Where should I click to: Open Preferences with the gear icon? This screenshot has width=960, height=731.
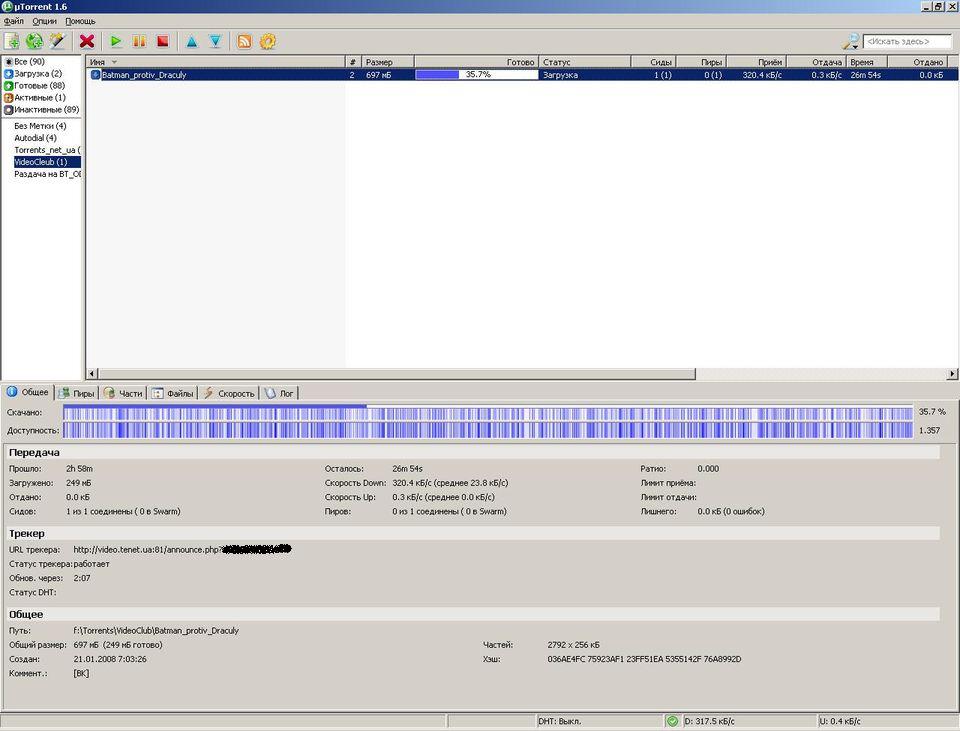pyautogui.click(x=267, y=41)
